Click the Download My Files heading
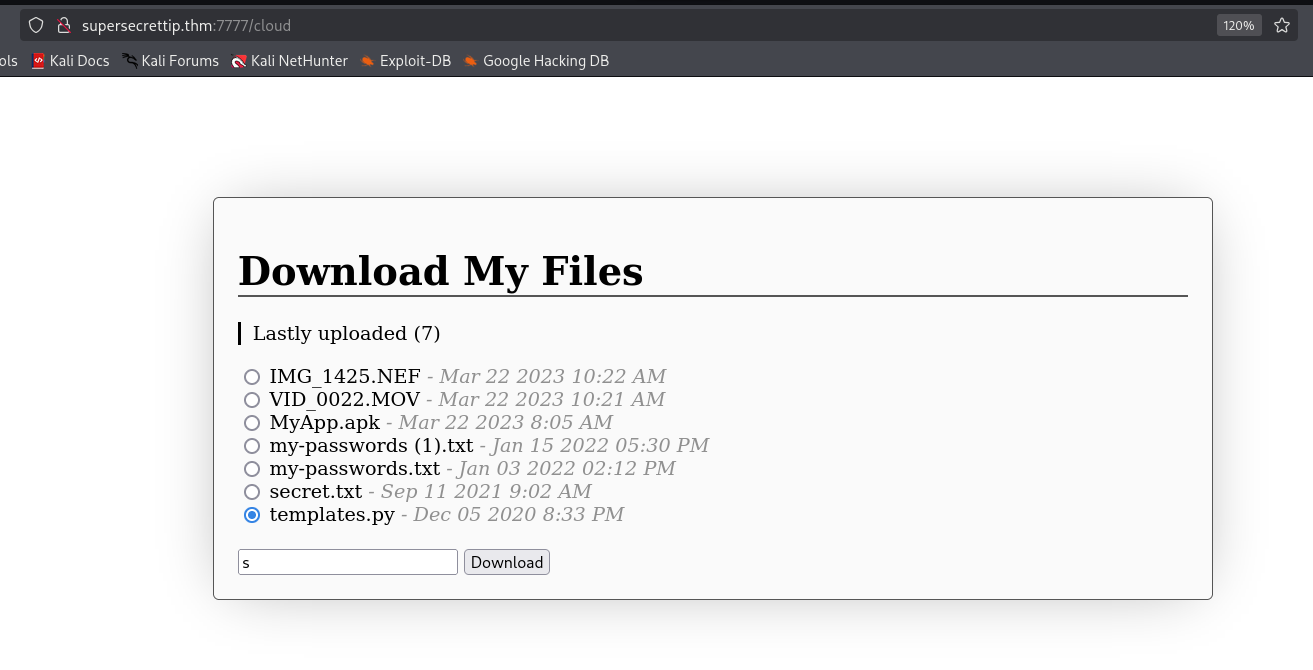 (440, 271)
